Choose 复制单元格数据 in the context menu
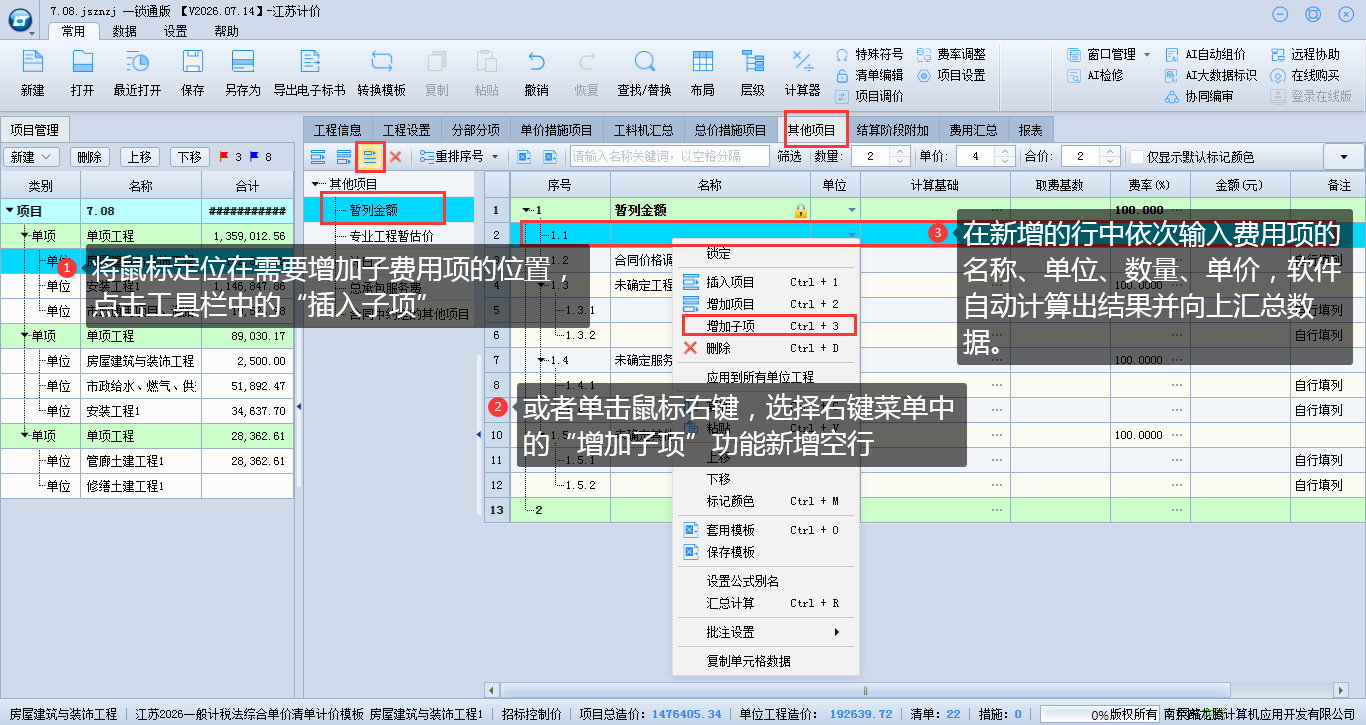This screenshot has width=1366, height=725. 769,661
